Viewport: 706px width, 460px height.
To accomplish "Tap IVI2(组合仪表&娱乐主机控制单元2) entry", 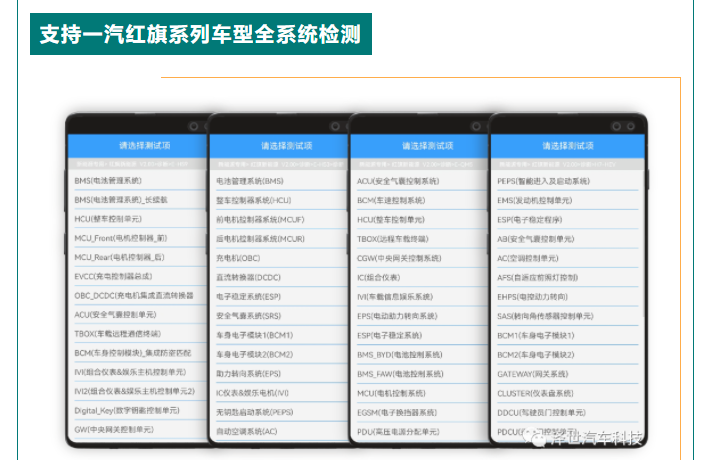I will 137,391.
